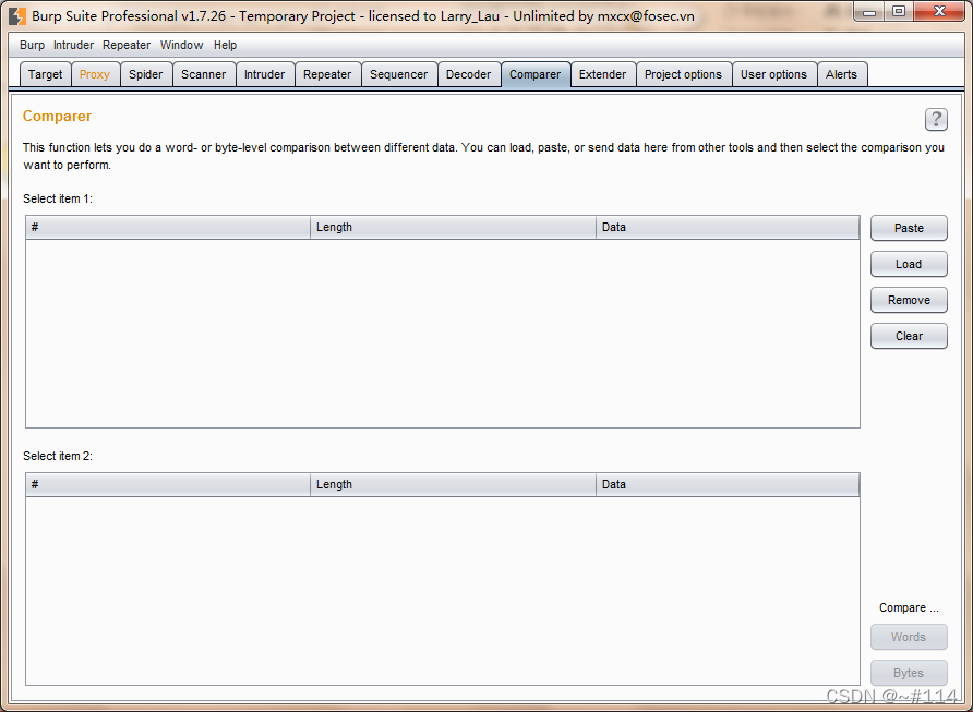Click the Remove button
Screen dimensions: 973x713
pyautogui.click(x=909, y=300)
